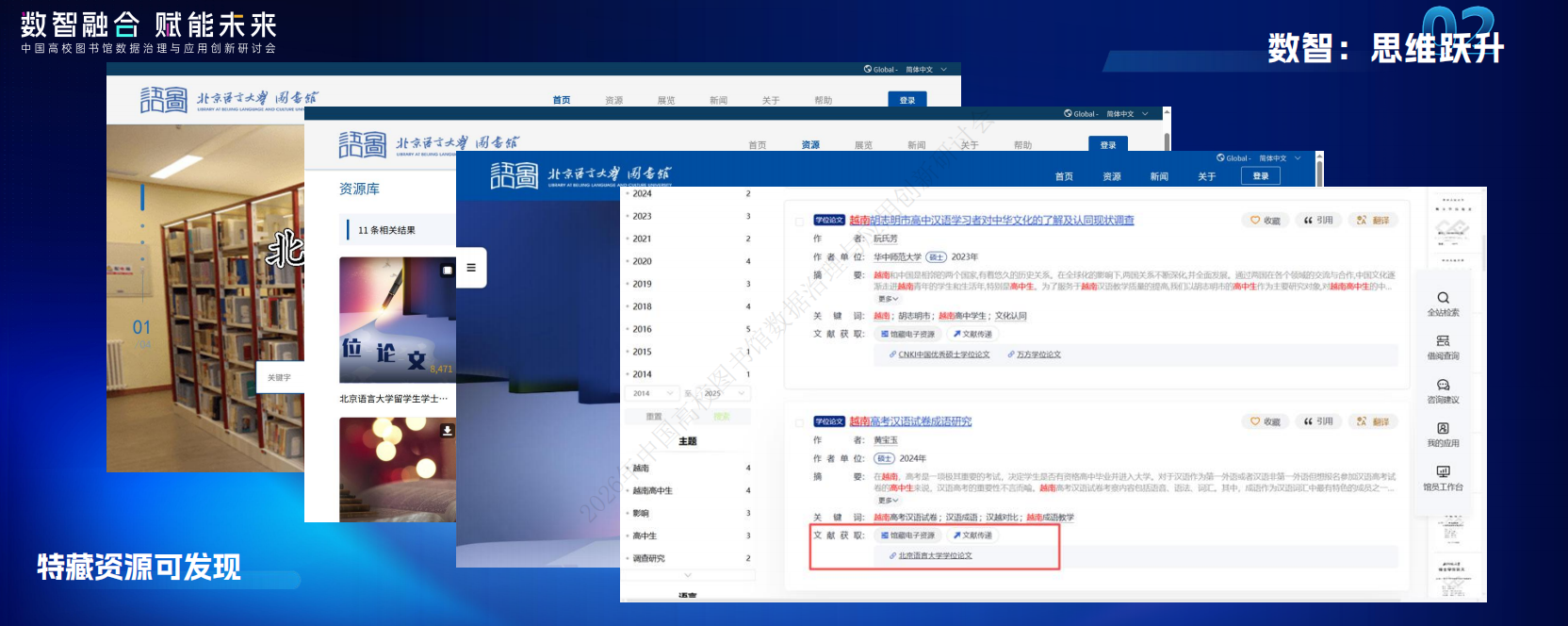Viewport: 1568px width, 626px height.
Task: Open the start year dropdown showing 2014
Action: (652, 393)
